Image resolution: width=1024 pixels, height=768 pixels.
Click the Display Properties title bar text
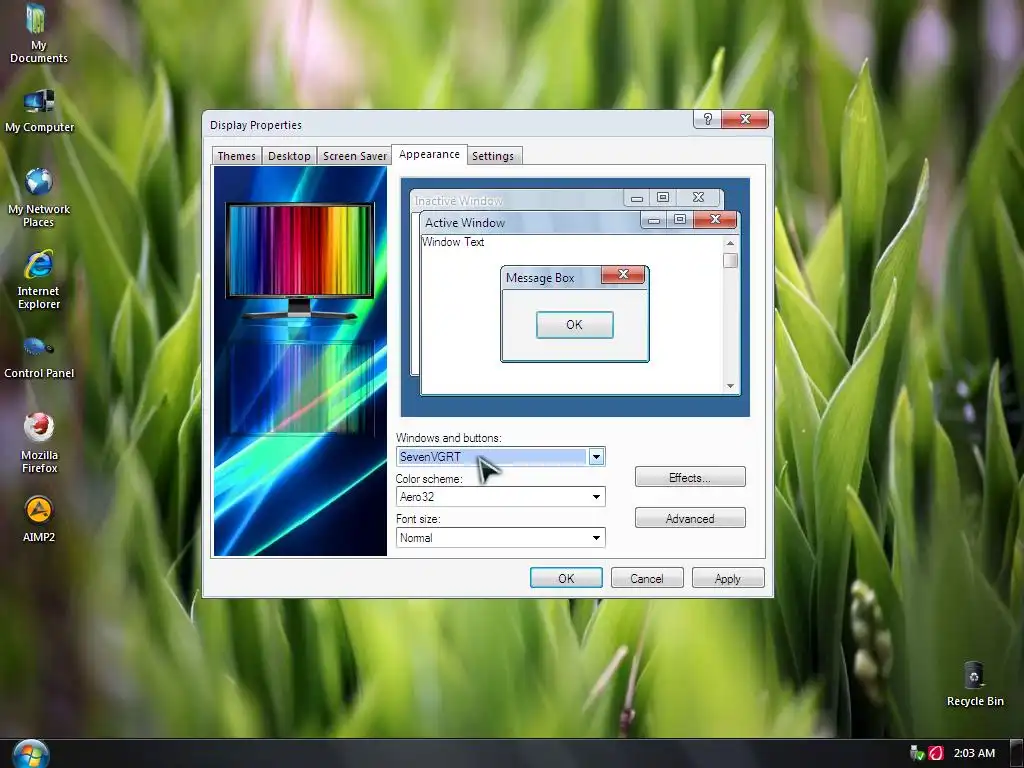(x=255, y=125)
